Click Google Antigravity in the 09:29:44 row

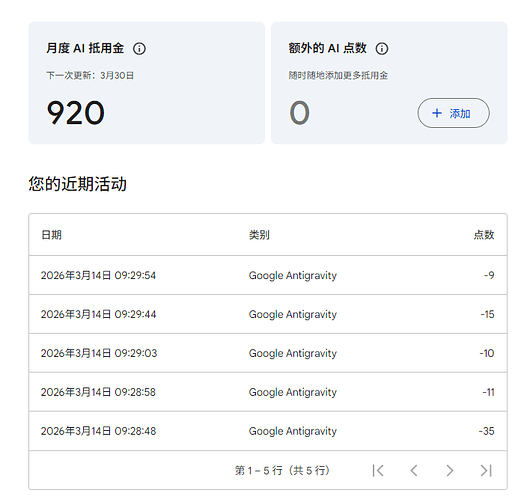293,315
